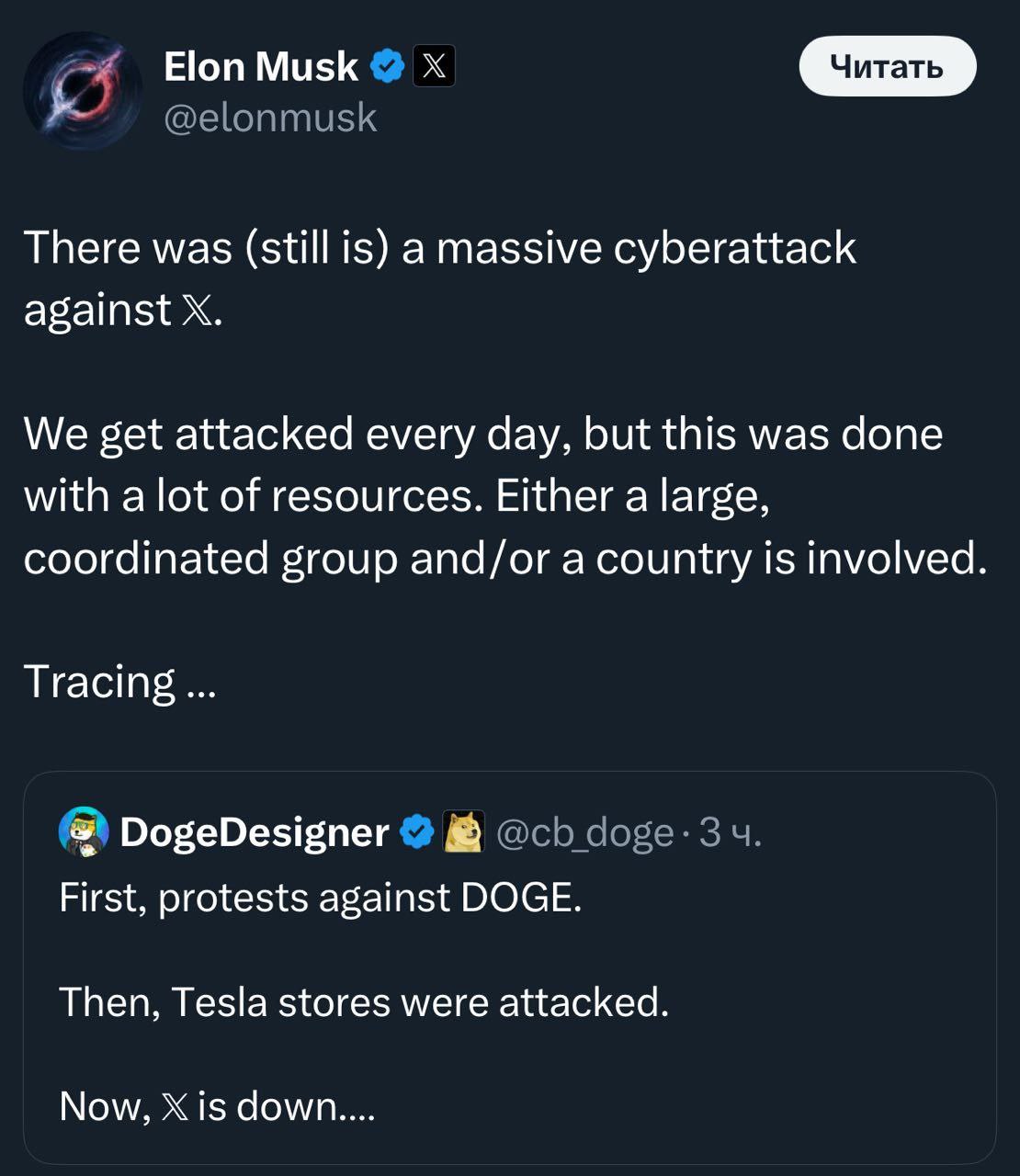Click the X affiliate badge next to Elon Musk
Image resolution: width=1020 pixels, height=1176 pixels.
[x=434, y=67]
